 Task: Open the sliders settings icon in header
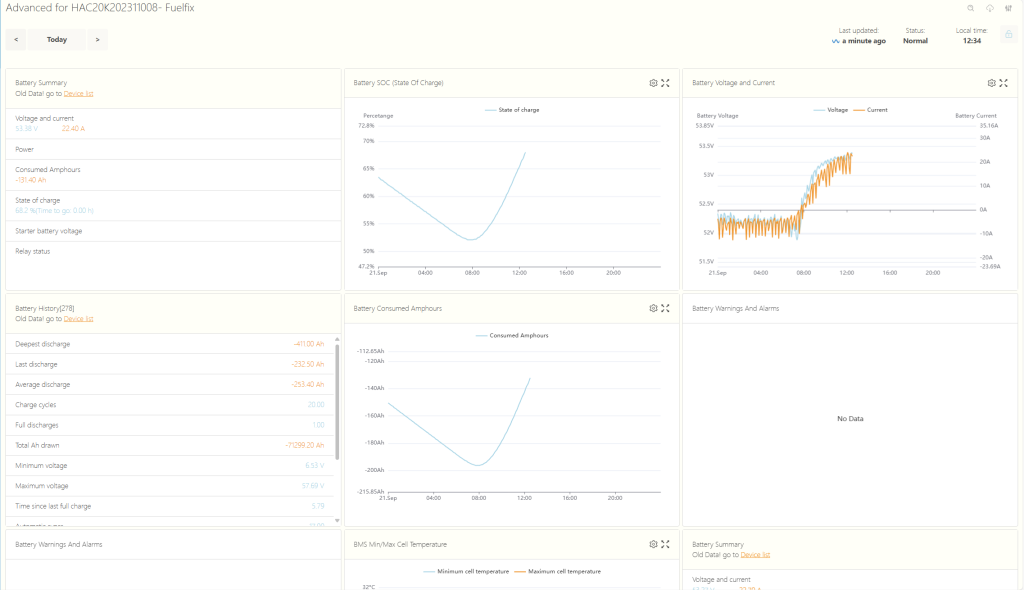(1008, 8)
